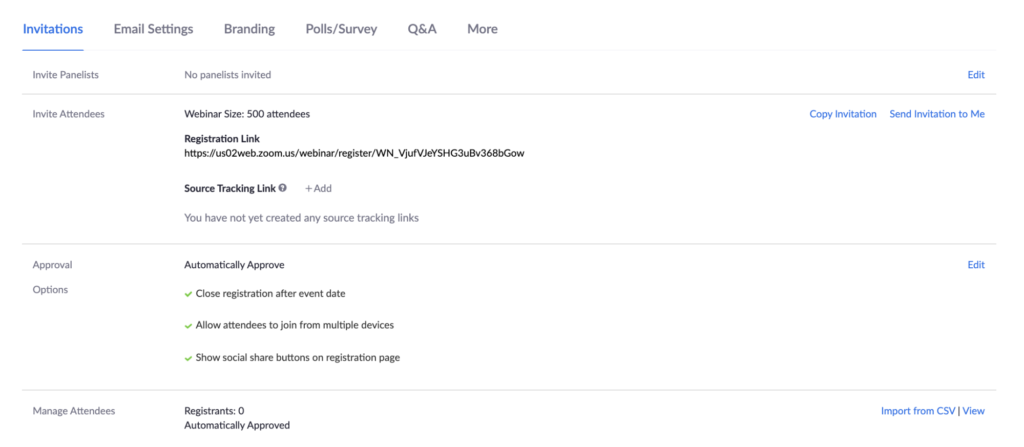Click Import from CSV link
1024x447 pixels.
918,411
